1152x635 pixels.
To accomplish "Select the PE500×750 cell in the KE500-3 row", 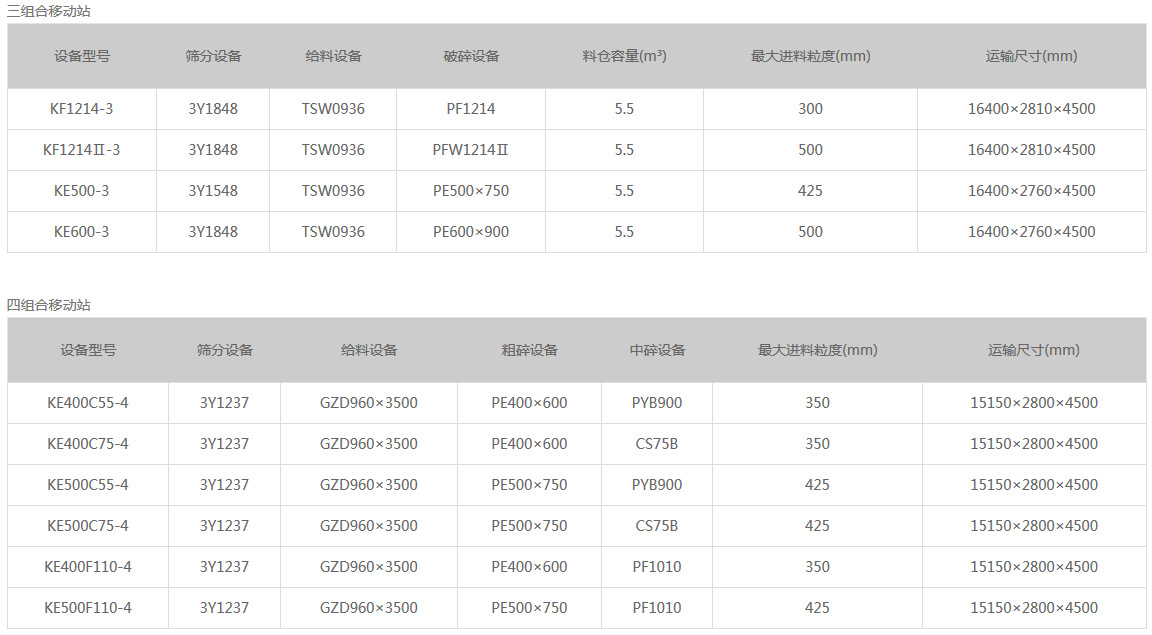I will tap(470, 191).
